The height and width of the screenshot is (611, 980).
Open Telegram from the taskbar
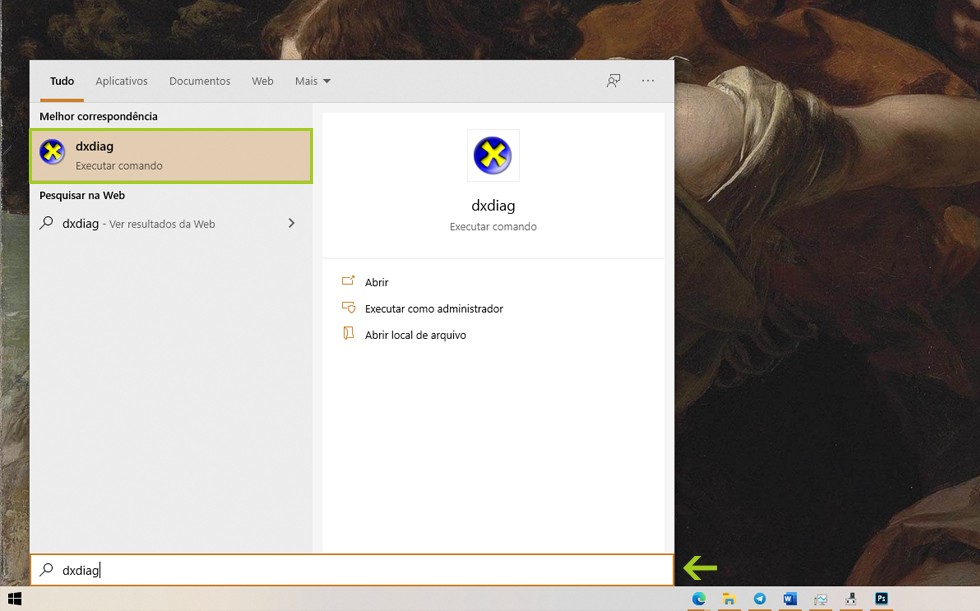[x=760, y=599]
